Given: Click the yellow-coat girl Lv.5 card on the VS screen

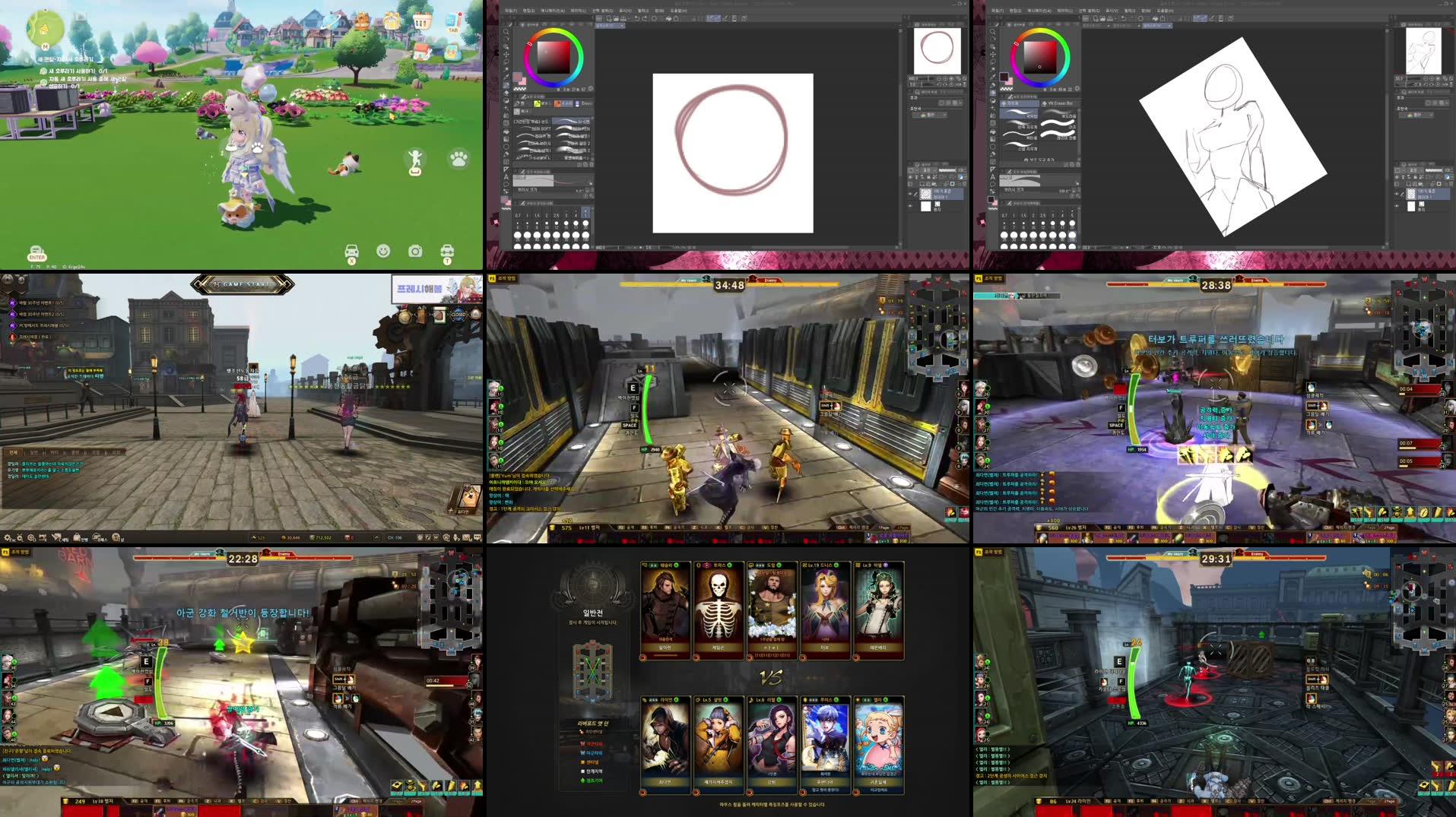Looking at the screenshot, I should [718, 746].
